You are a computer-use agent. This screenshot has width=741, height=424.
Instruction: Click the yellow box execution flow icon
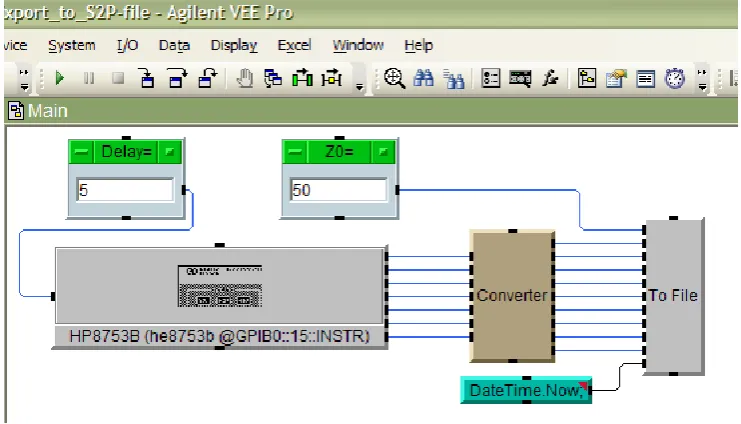coord(331,78)
